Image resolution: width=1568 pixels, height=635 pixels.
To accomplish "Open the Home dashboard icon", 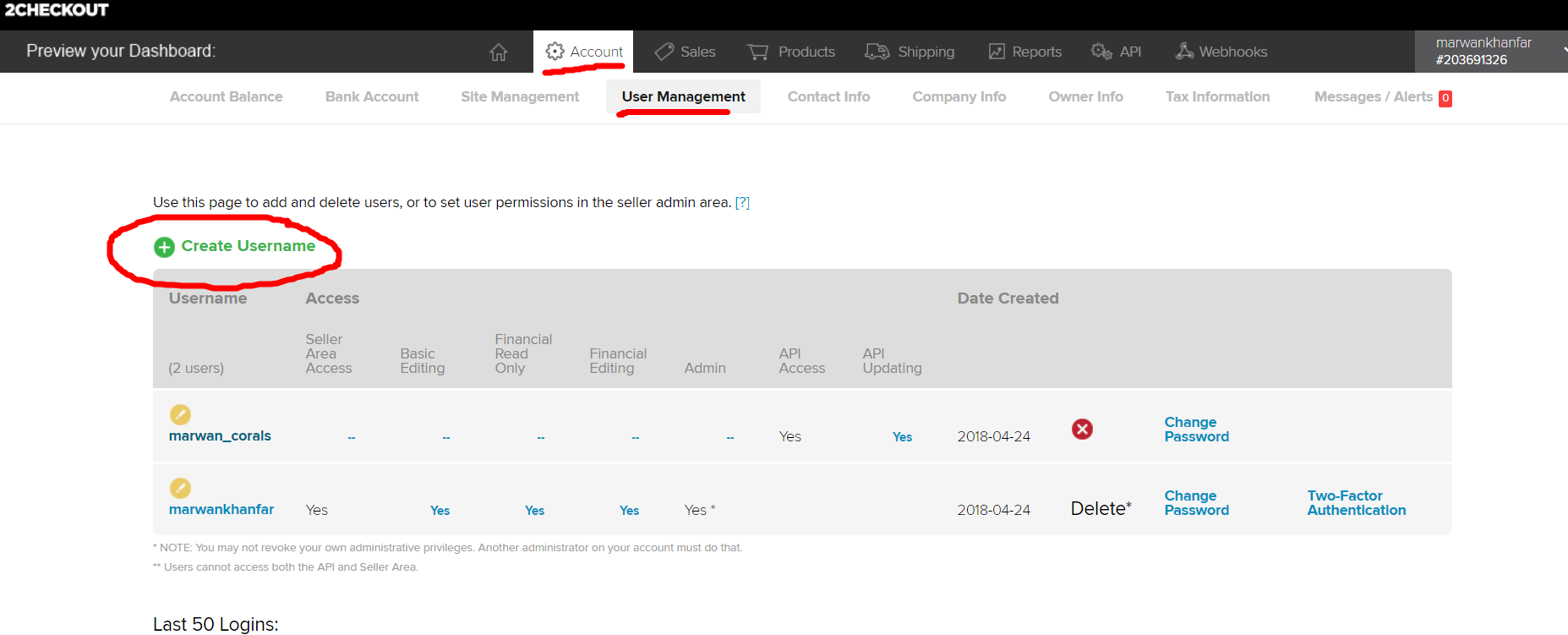I will (499, 52).
